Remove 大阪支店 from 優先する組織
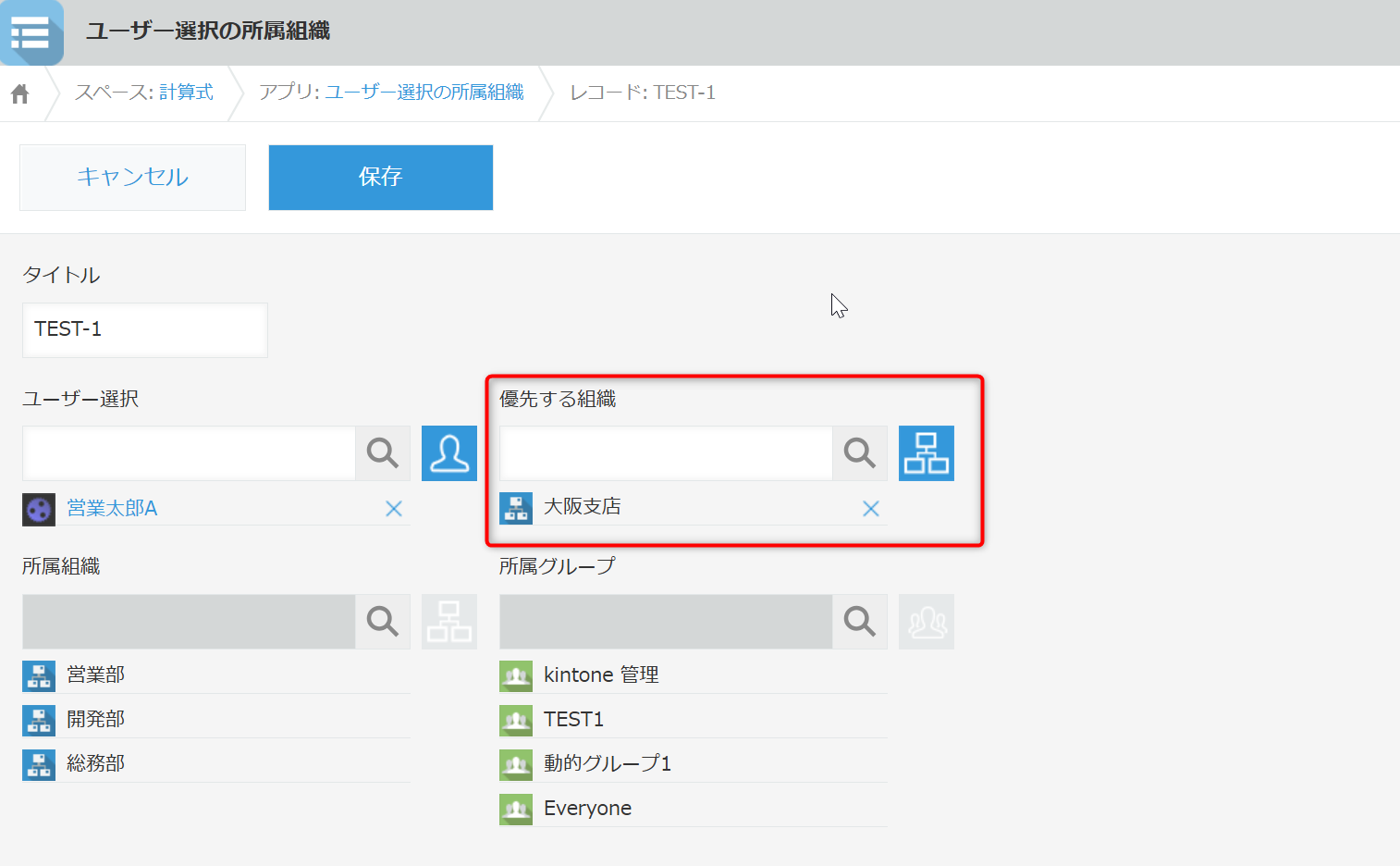The image size is (1400, 866). pos(871,509)
